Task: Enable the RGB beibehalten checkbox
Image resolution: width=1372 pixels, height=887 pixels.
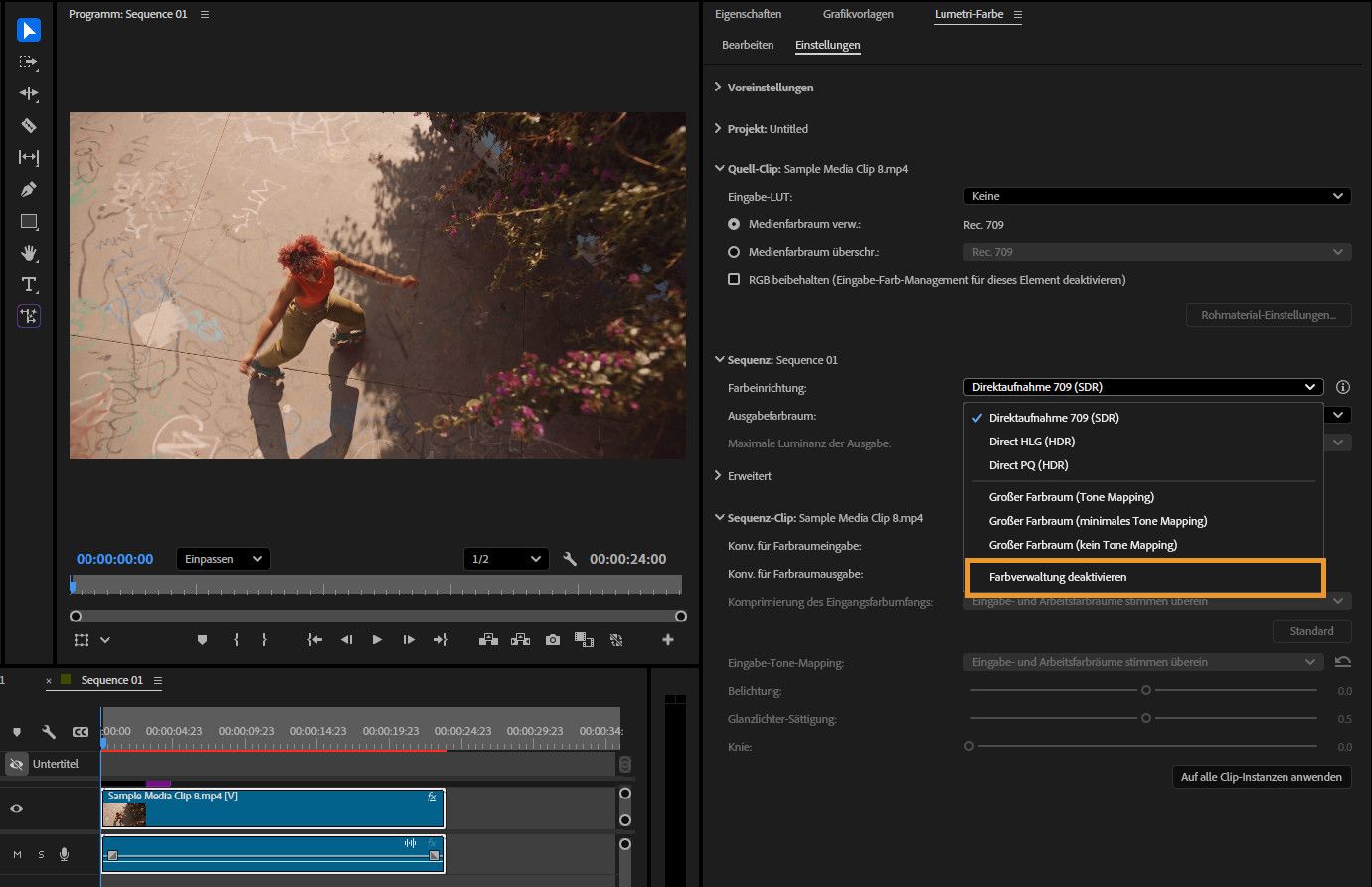Action: (x=734, y=280)
